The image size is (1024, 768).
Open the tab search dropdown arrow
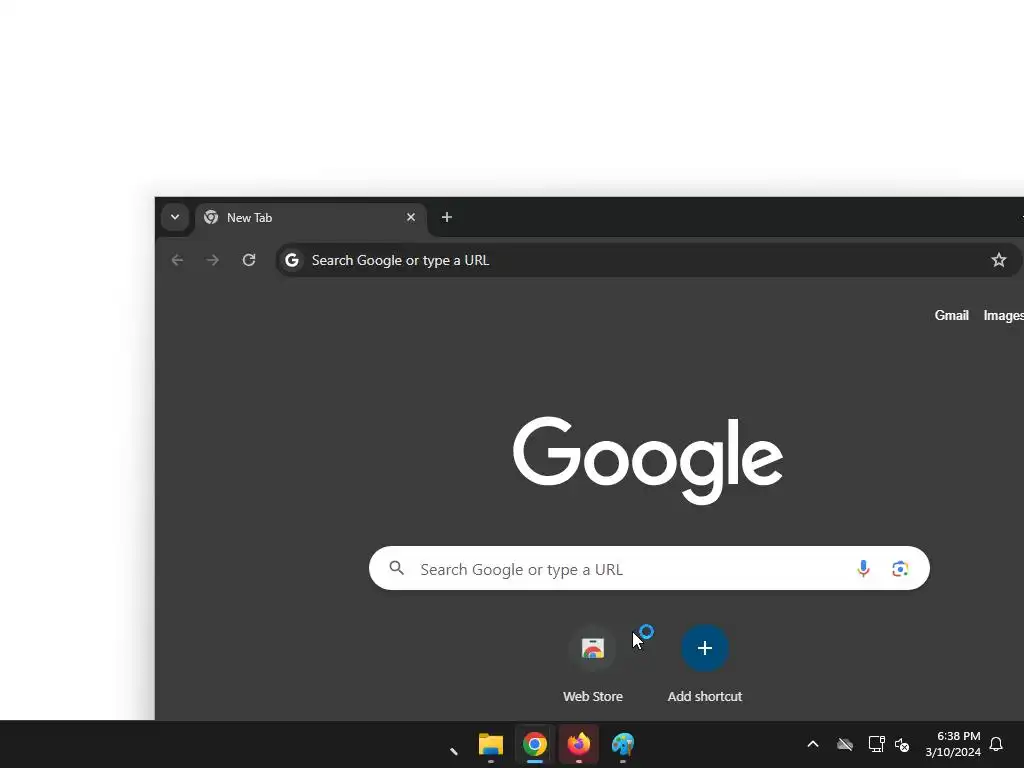pos(175,217)
